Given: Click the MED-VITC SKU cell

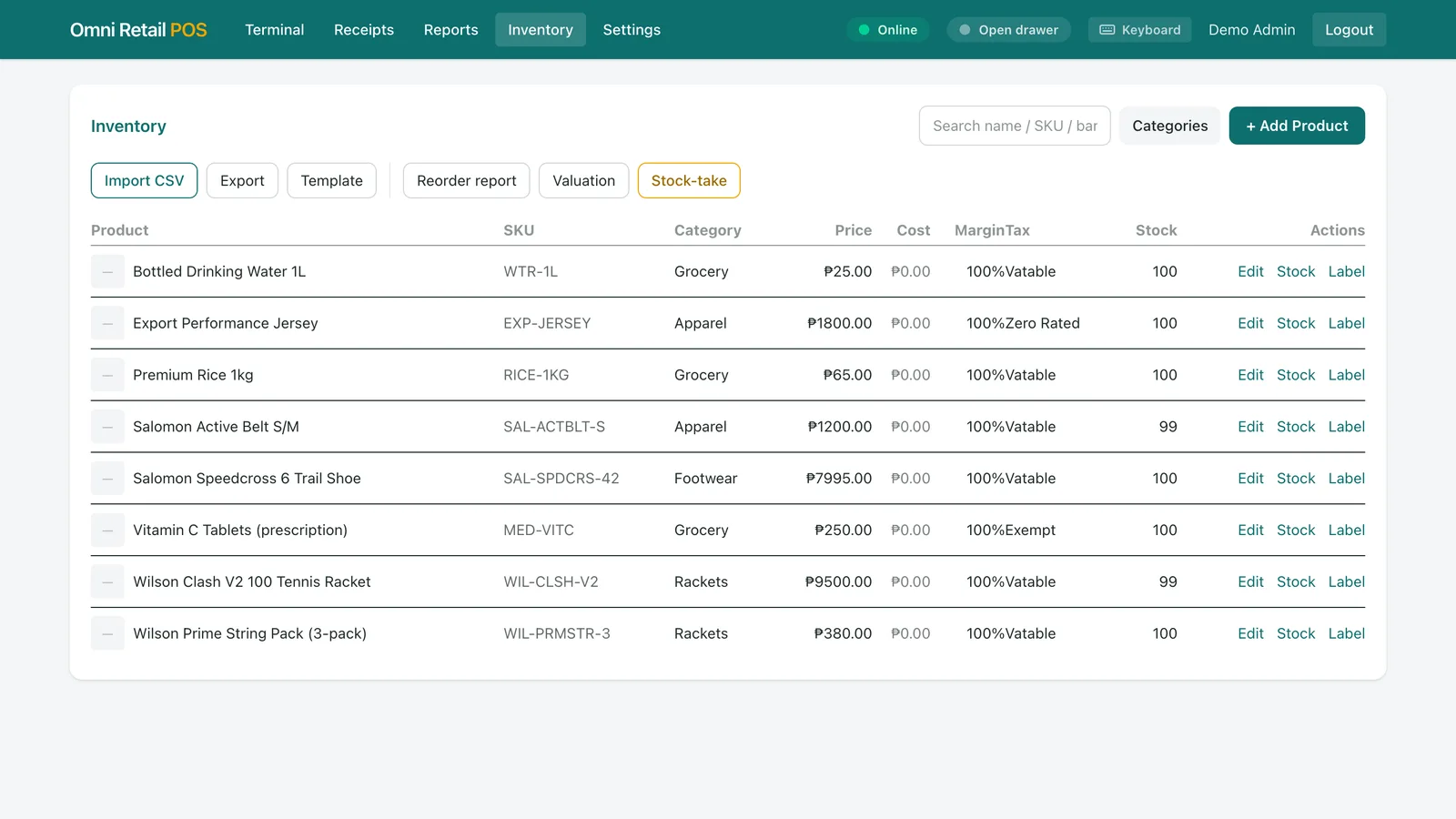Looking at the screenshot, I should [539, 531].
